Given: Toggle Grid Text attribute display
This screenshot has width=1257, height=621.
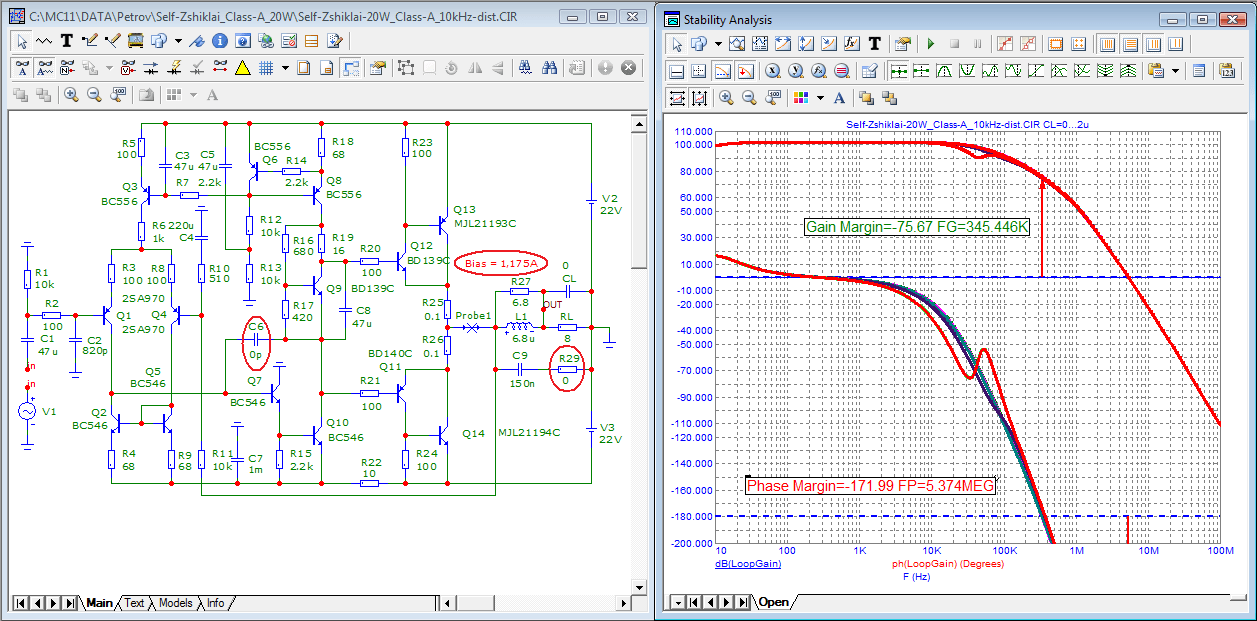Looking at the screenshot, I should [x=22, y=68].
